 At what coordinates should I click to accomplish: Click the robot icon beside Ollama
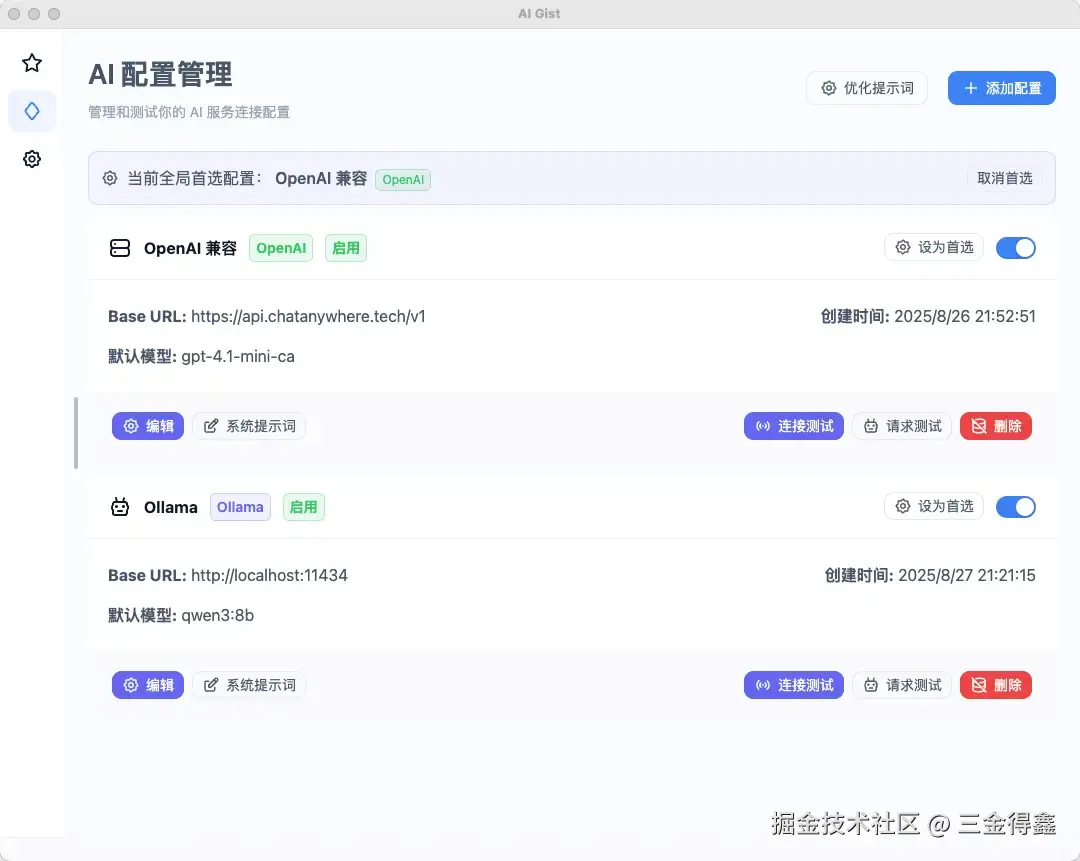click(120, 507)
